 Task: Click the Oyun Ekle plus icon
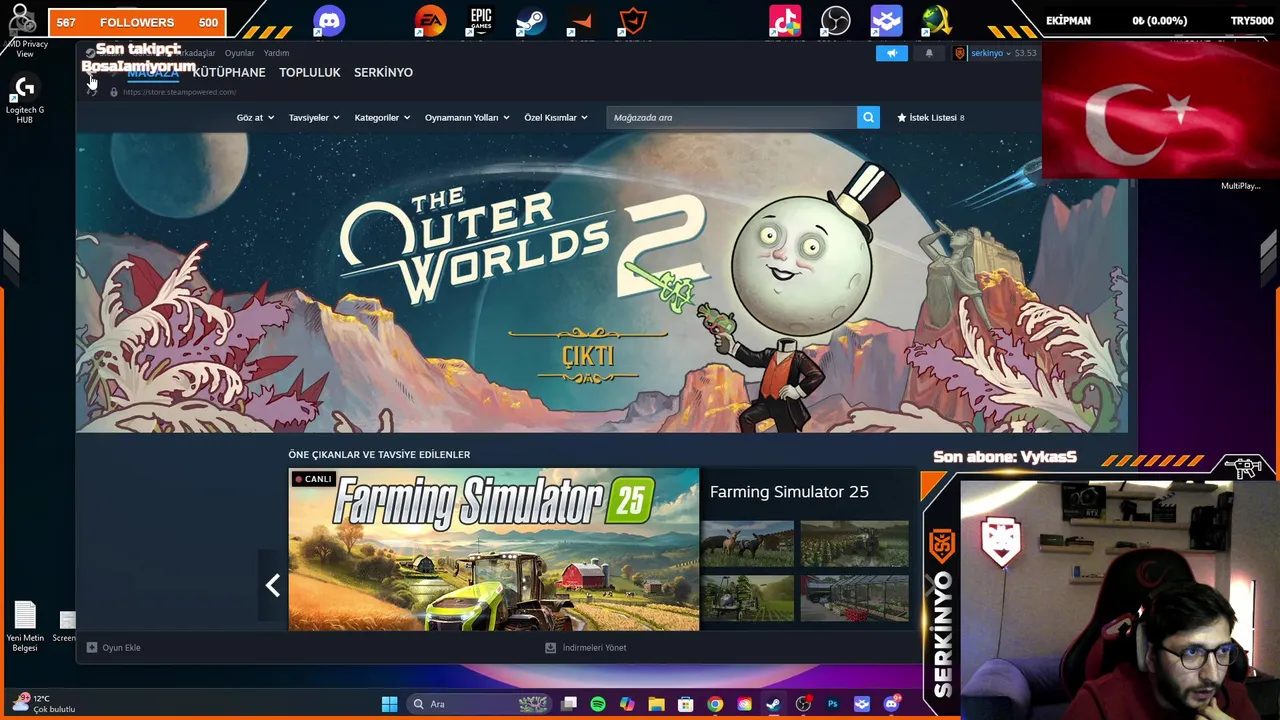(x=92, y=647)
